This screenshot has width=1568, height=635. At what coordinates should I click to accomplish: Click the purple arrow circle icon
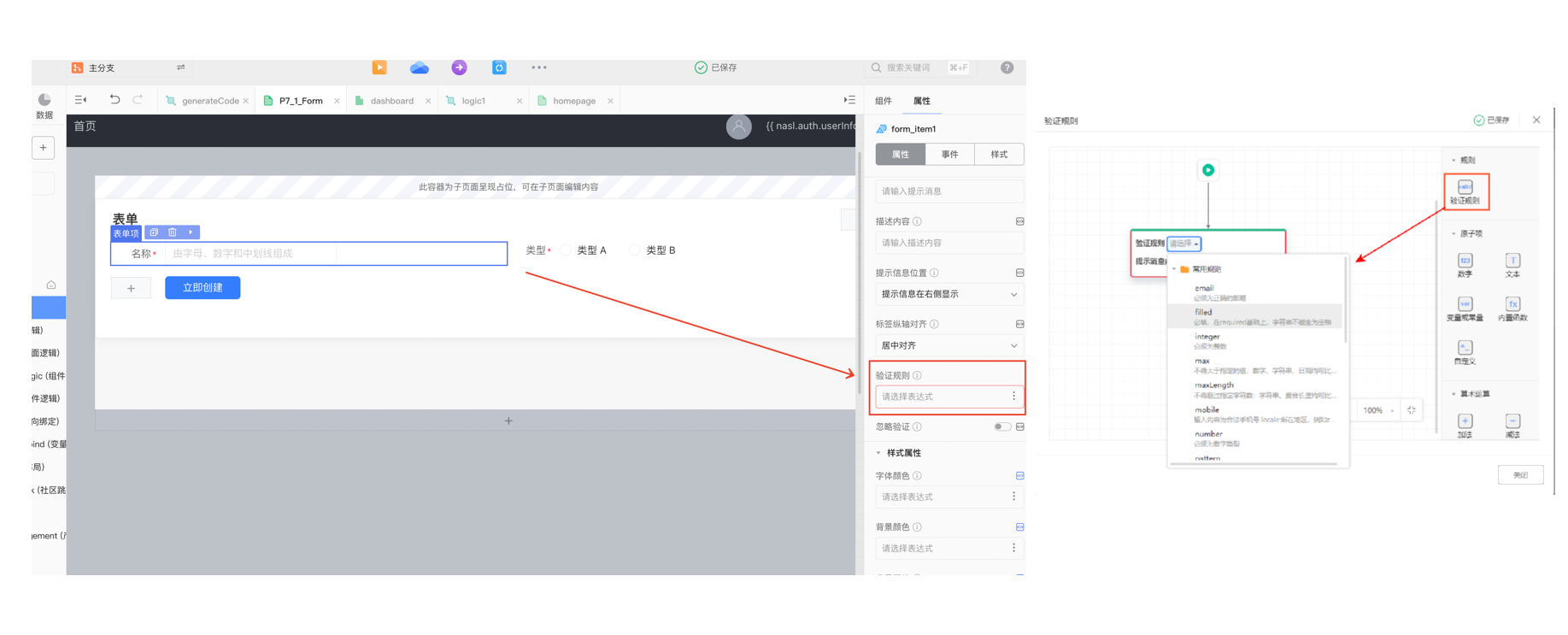point(460,68)
